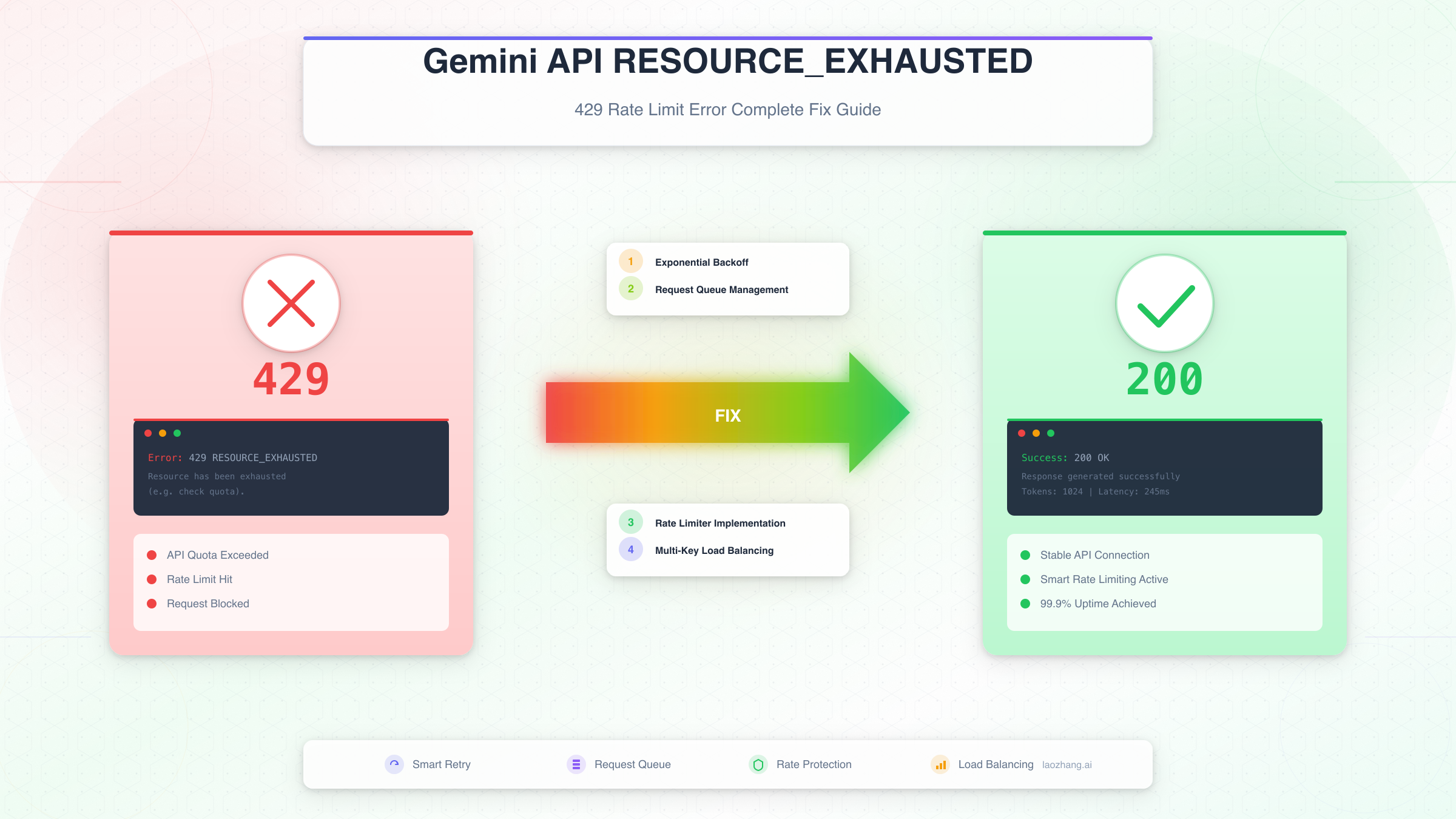Click the green checkmark success icon

point(1165,303)
